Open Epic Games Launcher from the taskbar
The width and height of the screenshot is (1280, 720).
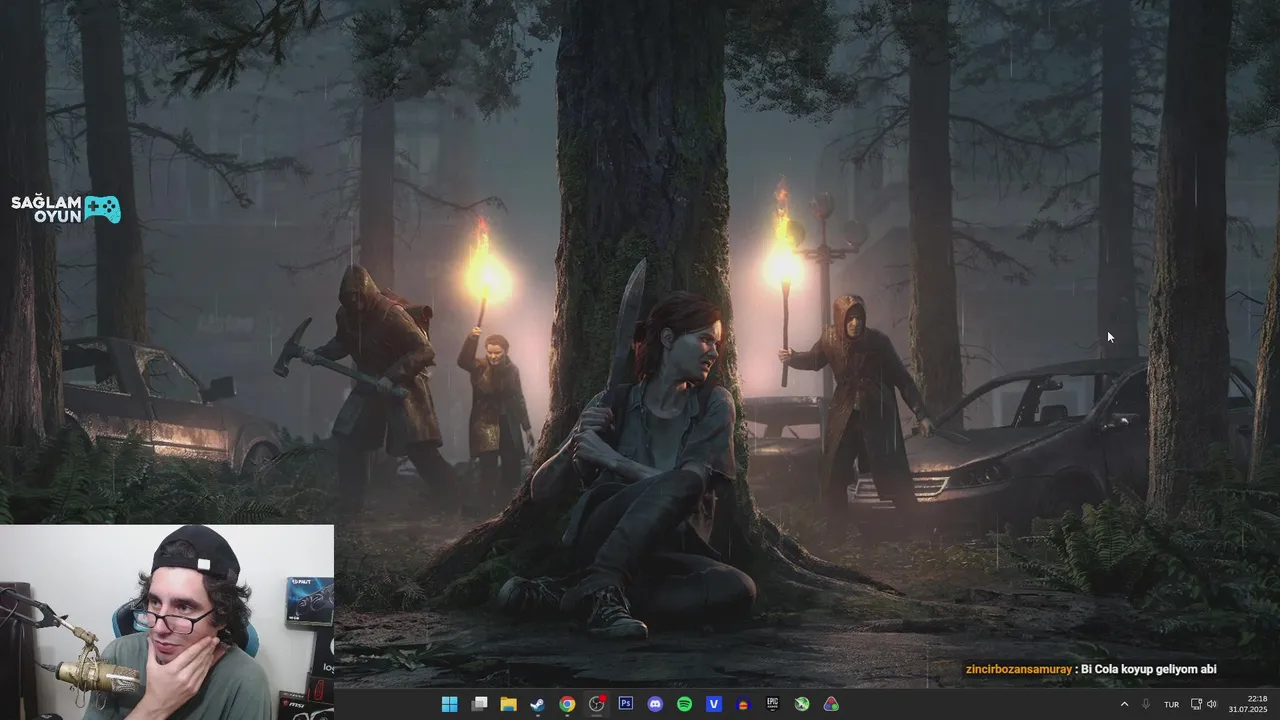[x=772, y=704]
